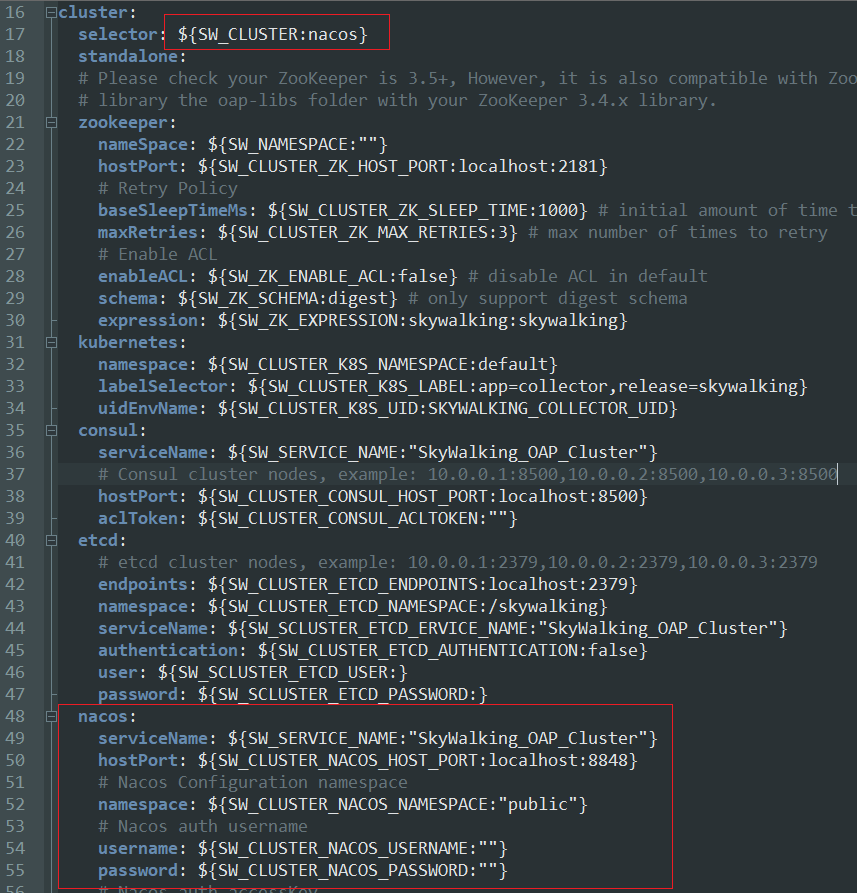Place cursor on zookeeper nameSpace key

point(143,145)
